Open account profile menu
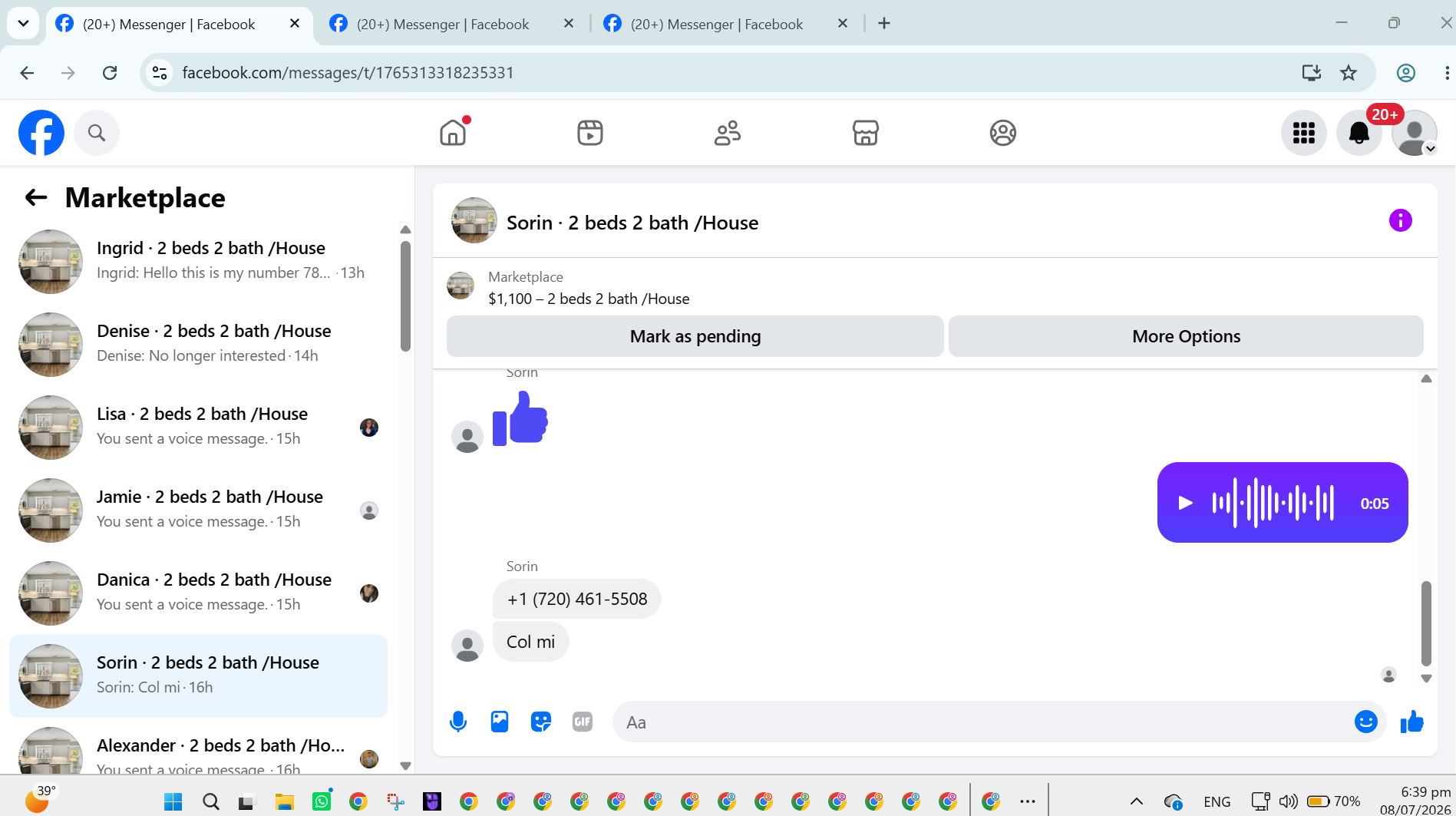 pos(1415,133)
